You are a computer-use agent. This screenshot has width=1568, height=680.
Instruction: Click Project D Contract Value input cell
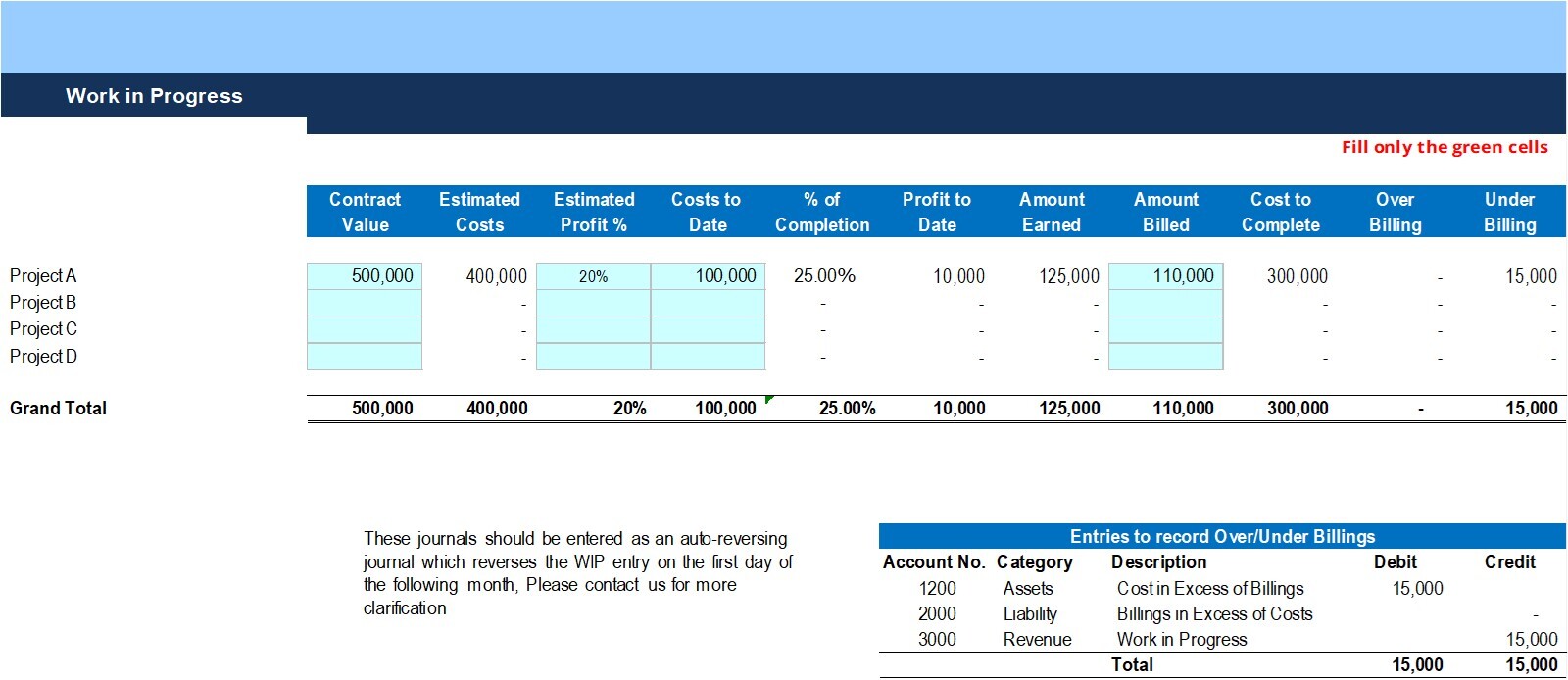point(365,357)
